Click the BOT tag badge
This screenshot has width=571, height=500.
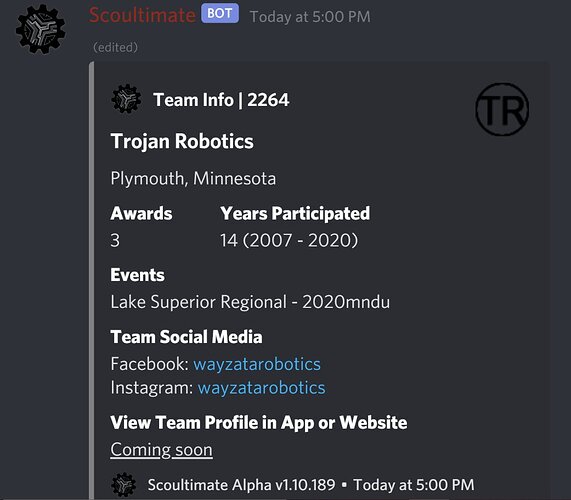(x=220, y=13)
